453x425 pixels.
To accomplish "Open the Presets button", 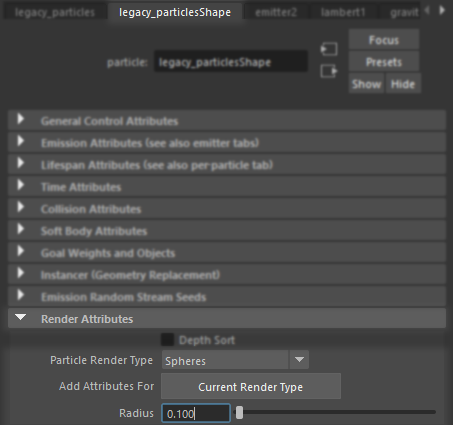I will coord(384,62).
